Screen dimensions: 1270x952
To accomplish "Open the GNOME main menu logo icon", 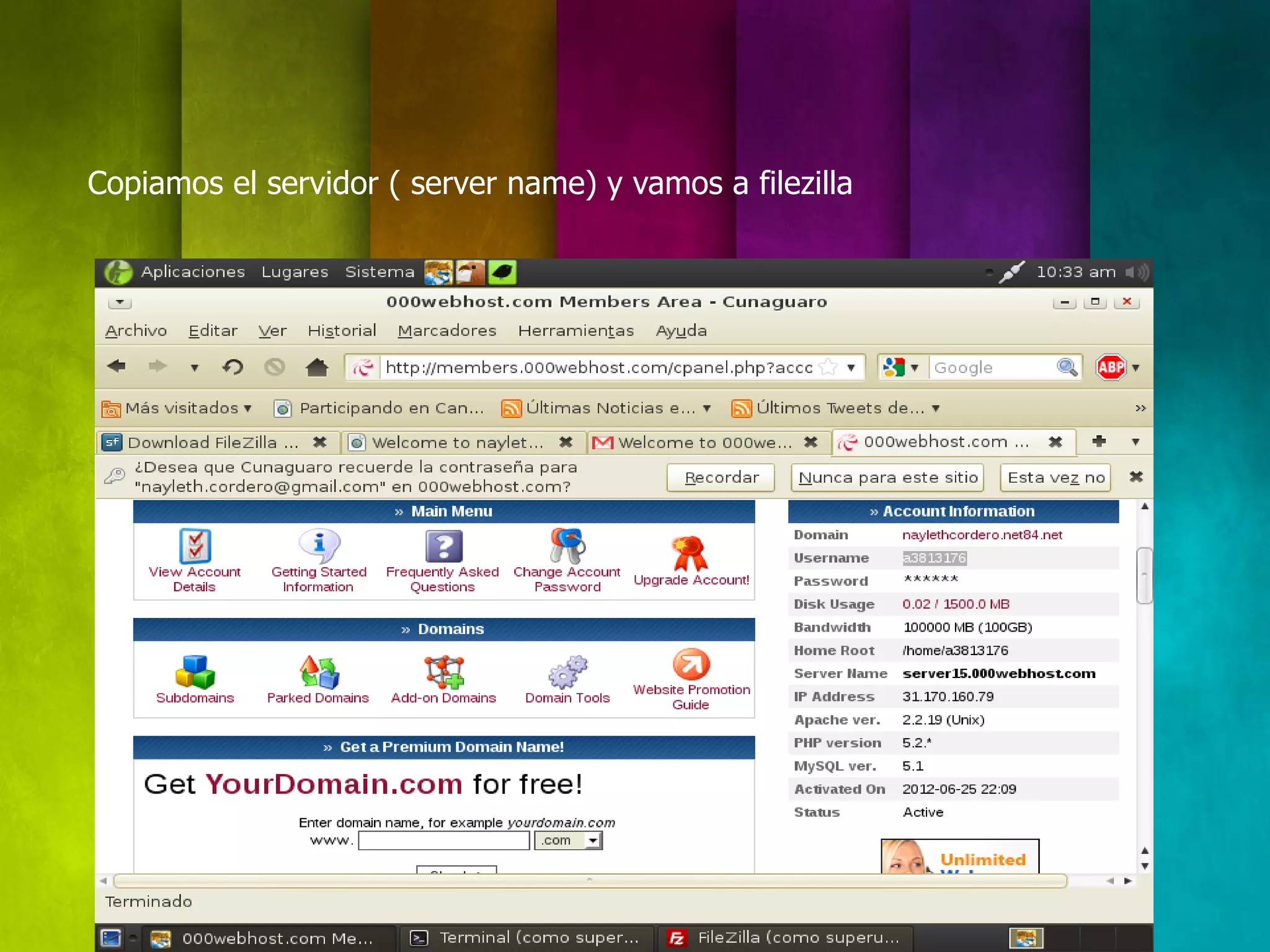I will click(x=118, y=272).
